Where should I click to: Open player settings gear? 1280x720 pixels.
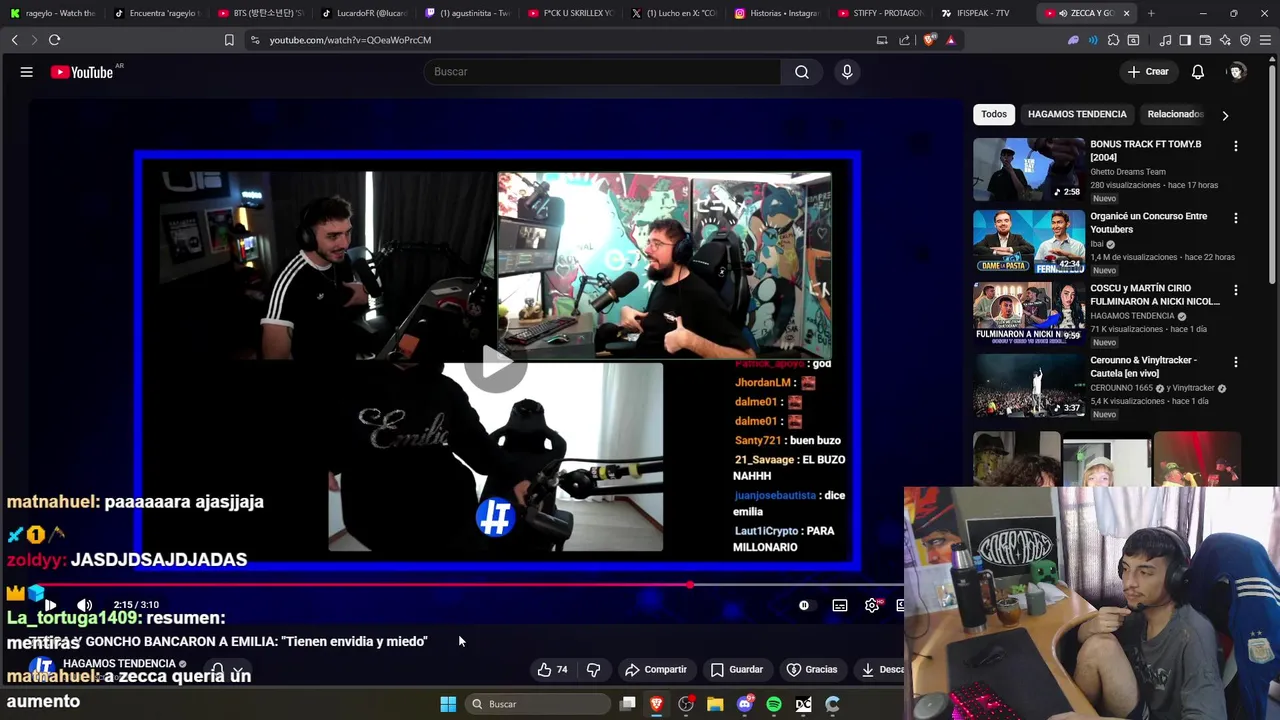pyautogui.click(x=872, y=605)
